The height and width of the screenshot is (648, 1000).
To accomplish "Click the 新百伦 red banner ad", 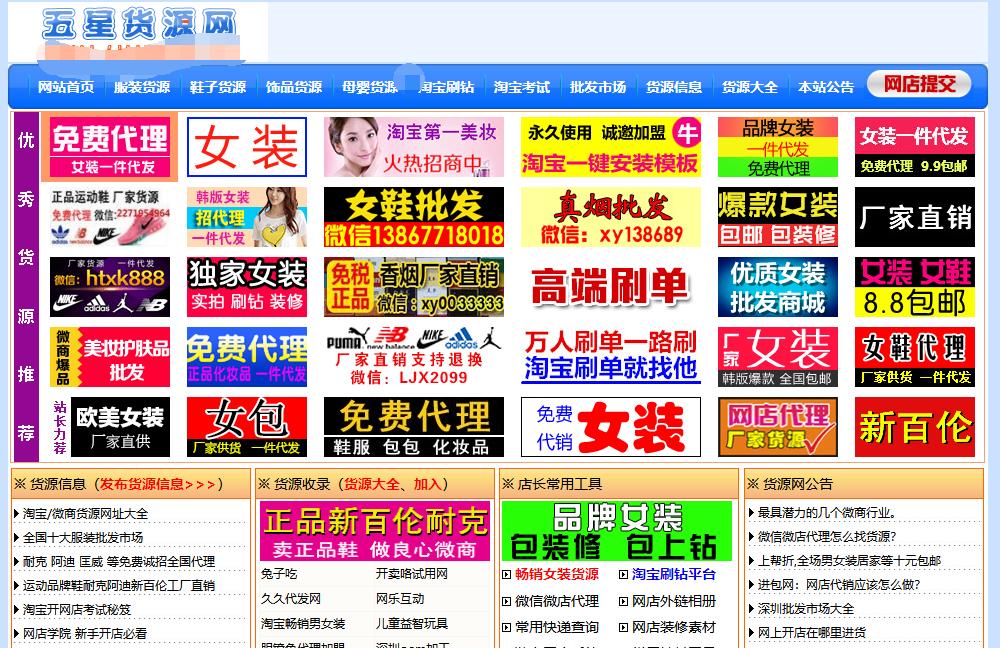I will (x=914, y=427).
